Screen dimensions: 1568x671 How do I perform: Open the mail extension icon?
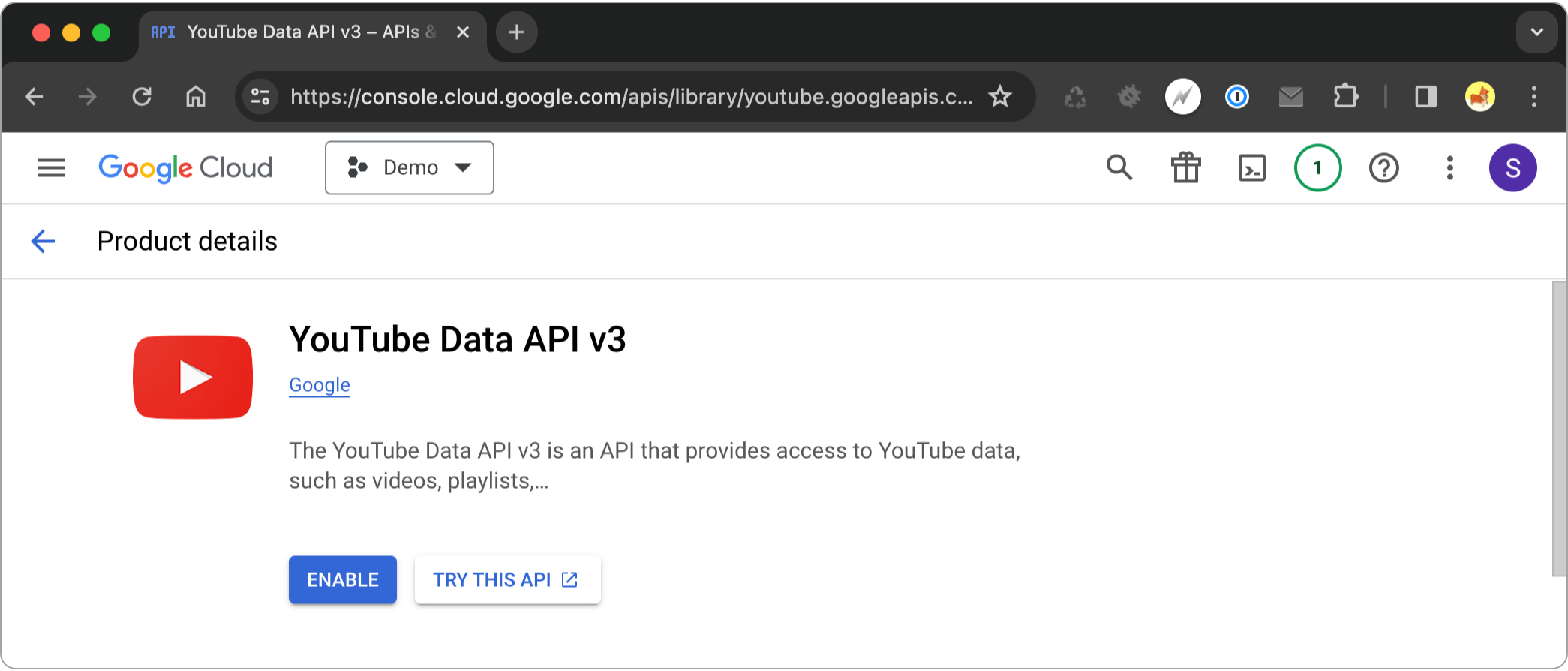click(1291, 97)
